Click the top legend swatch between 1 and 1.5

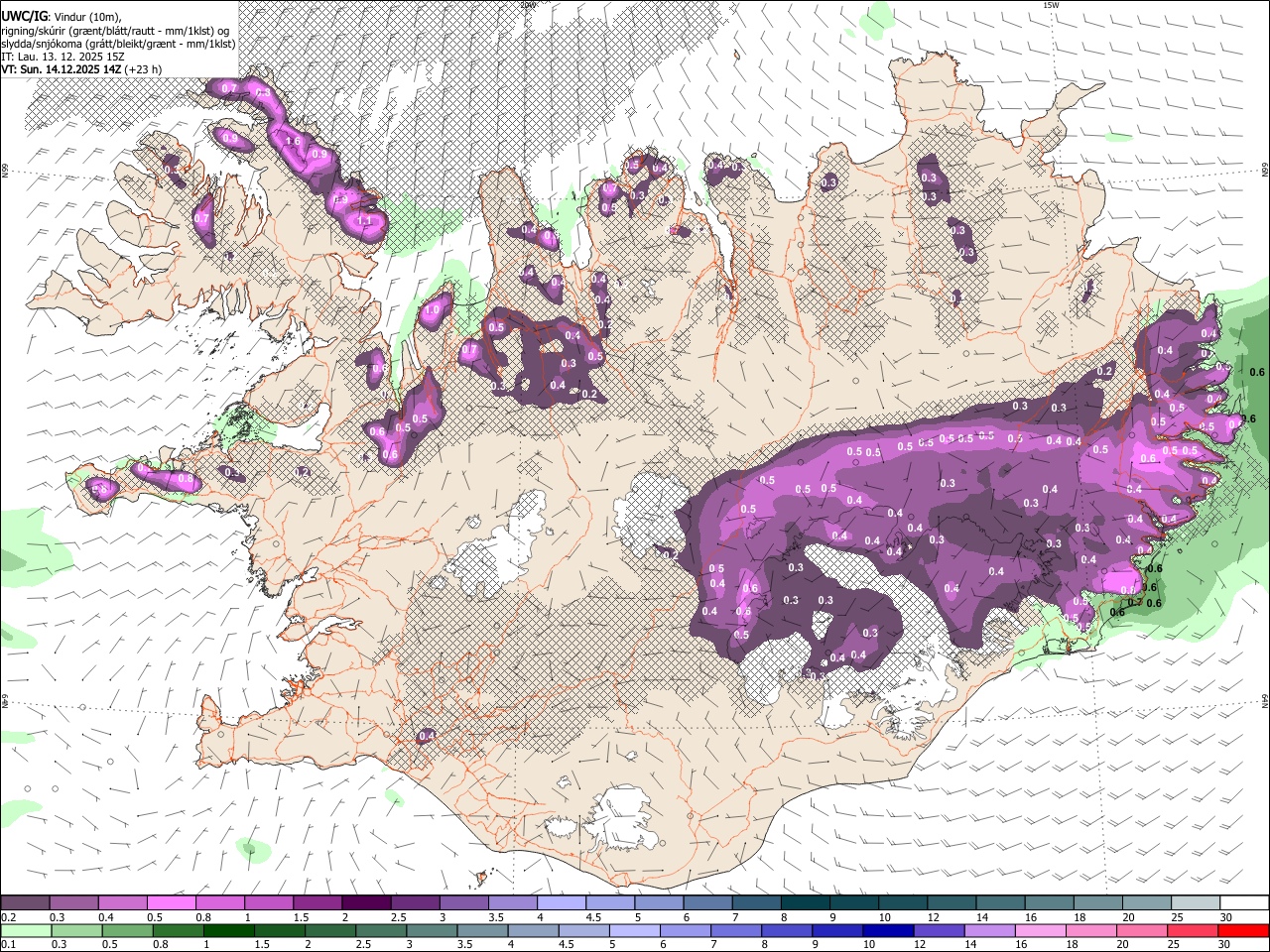269,902
